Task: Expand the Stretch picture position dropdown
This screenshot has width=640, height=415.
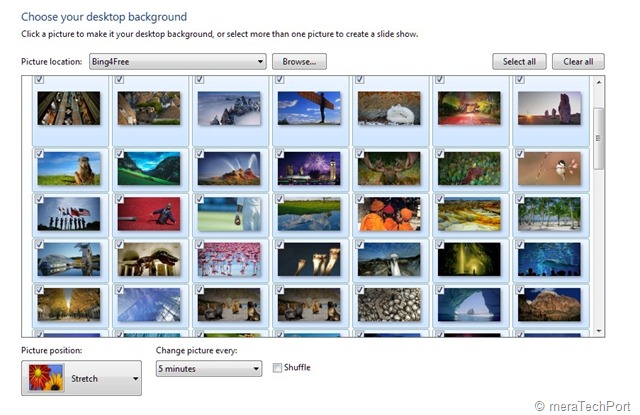Action: click(x=81, y=378)
